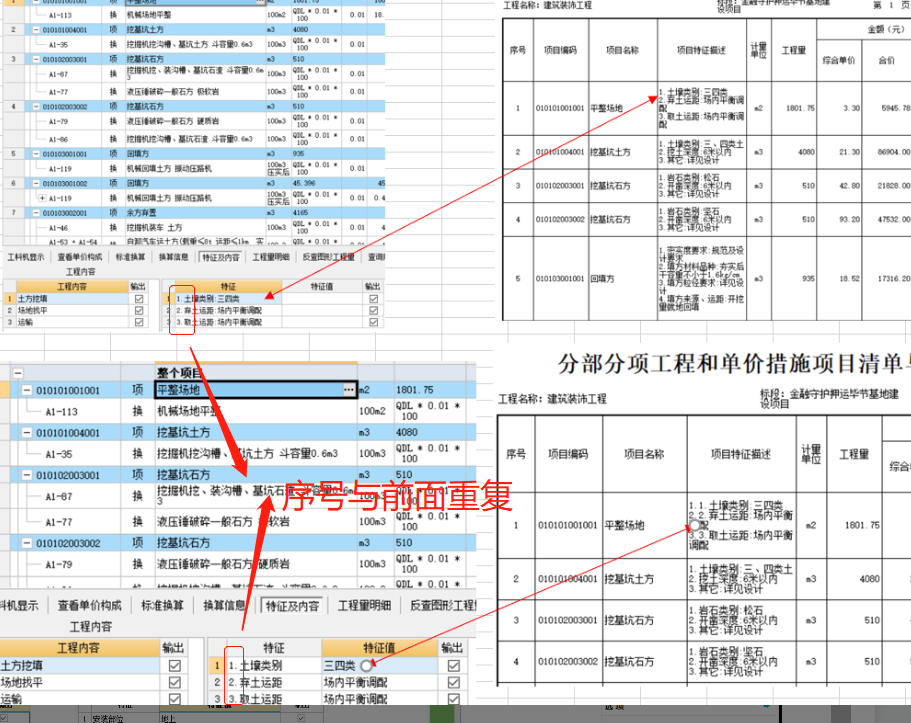Toggle 输出 checkbox beside 特征值 三四类

[454, 665]
